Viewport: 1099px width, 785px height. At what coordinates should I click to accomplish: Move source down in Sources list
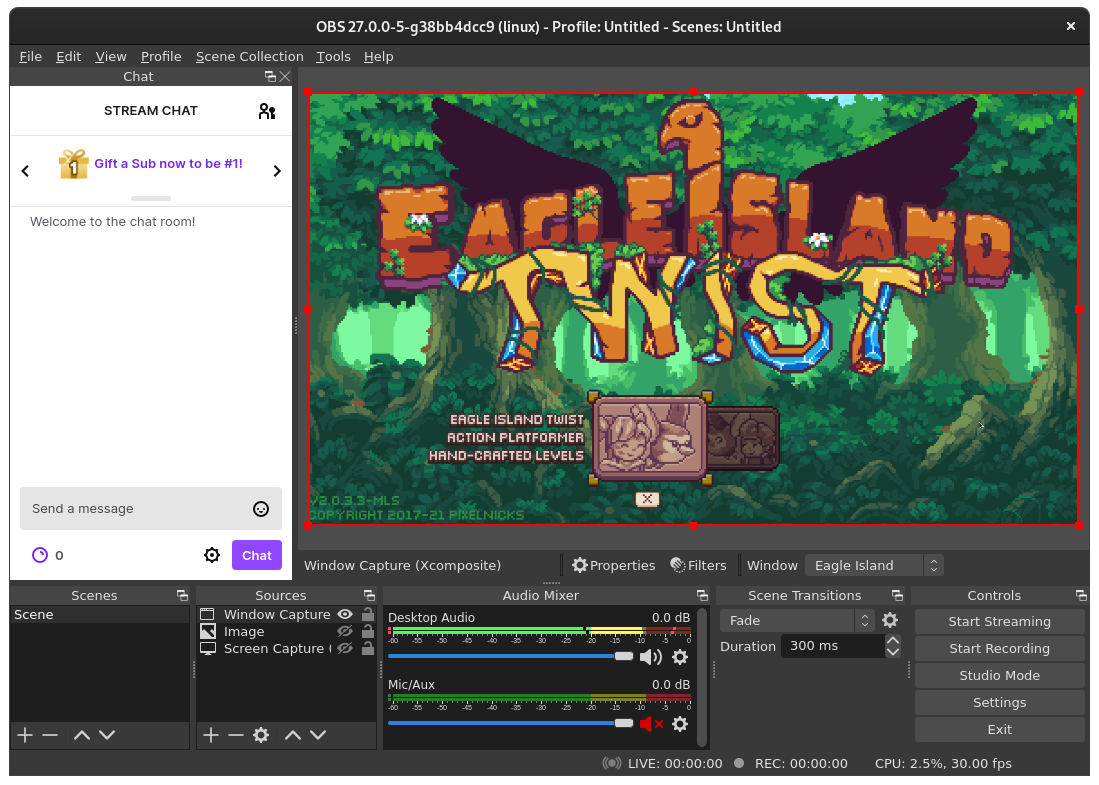click(318, 735)
